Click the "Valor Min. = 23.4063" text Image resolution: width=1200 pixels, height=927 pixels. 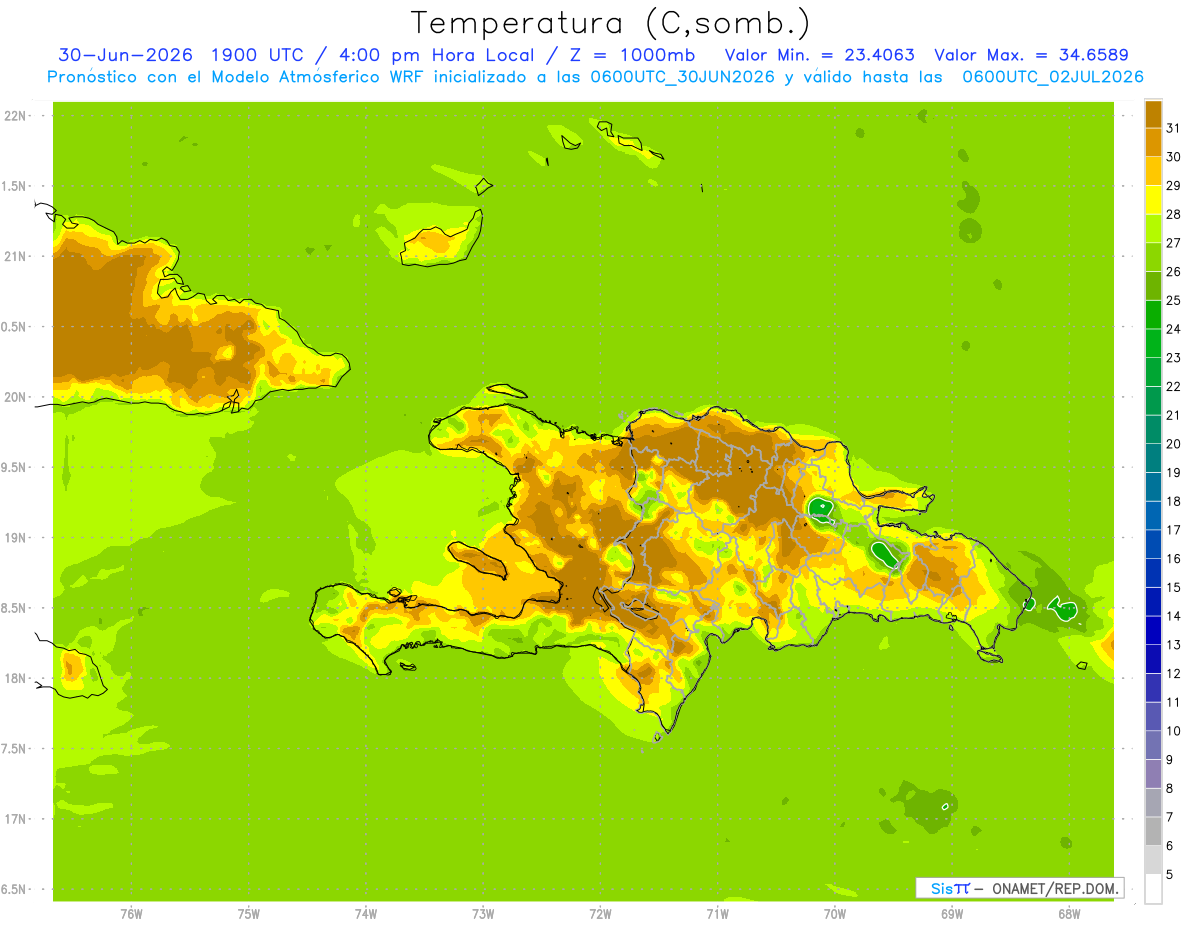point(819,55)
